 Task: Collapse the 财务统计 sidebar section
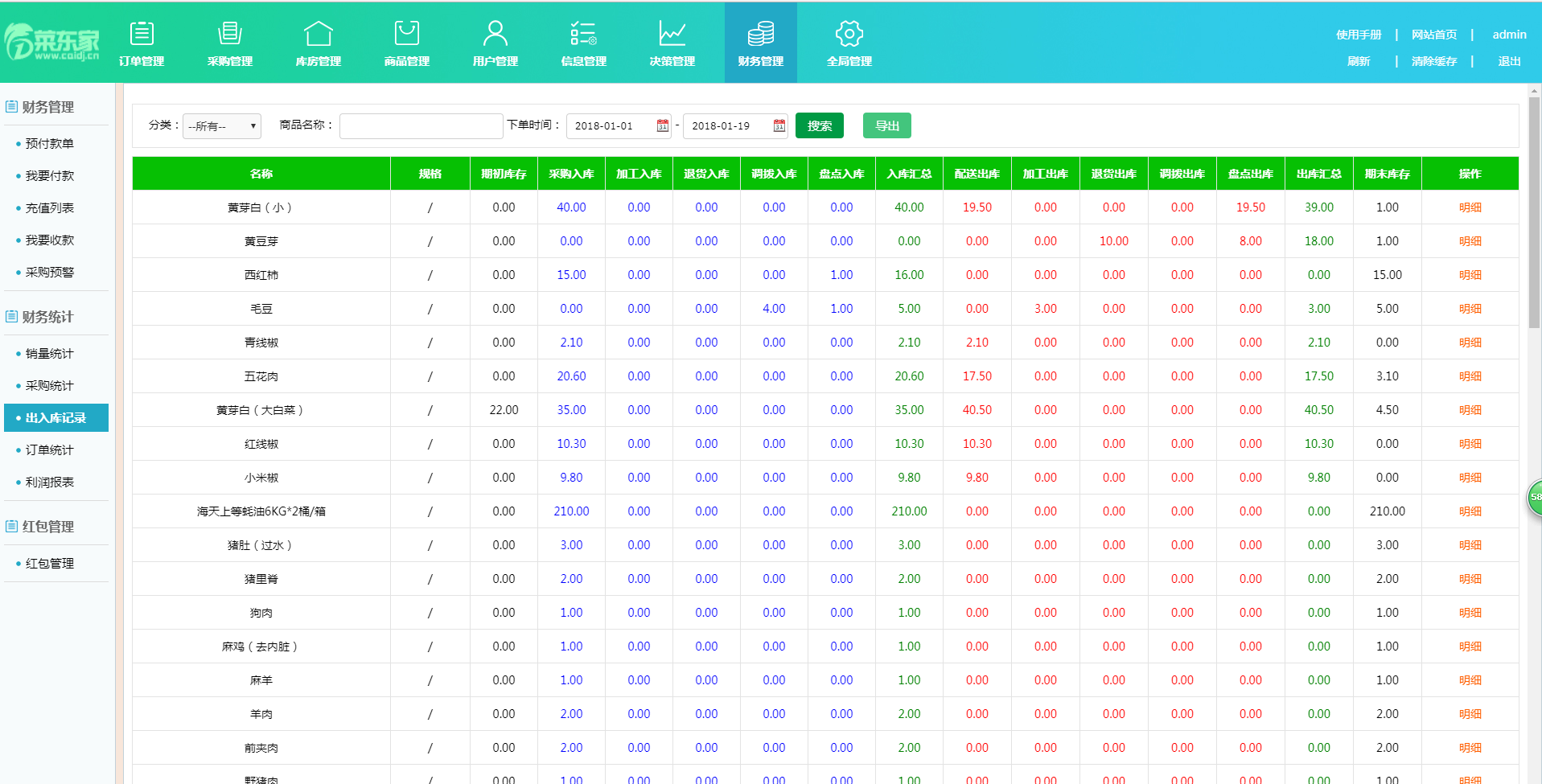click(48, 317)
